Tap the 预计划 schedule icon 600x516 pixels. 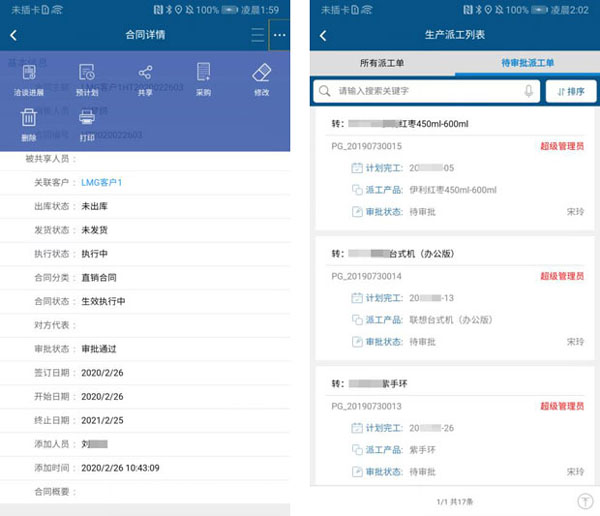click(x=87, y=79)
